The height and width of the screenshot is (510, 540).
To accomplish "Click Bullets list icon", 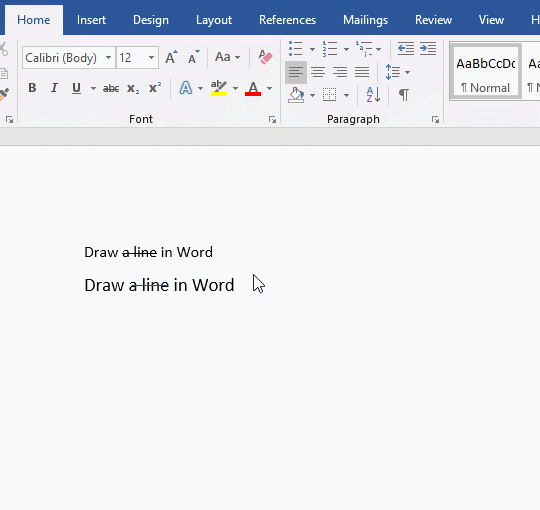I will click(295, 49).
